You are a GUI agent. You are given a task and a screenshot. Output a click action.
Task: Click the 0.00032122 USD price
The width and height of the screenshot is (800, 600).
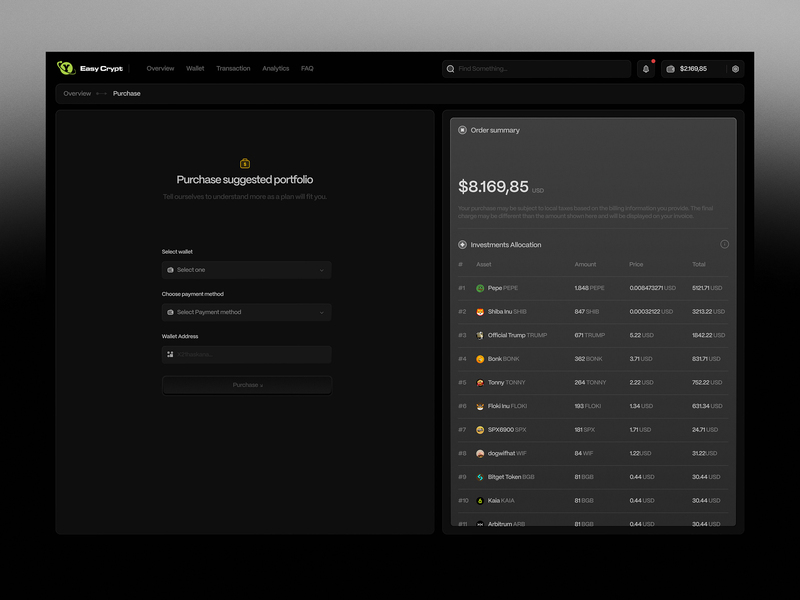point(651,312)
